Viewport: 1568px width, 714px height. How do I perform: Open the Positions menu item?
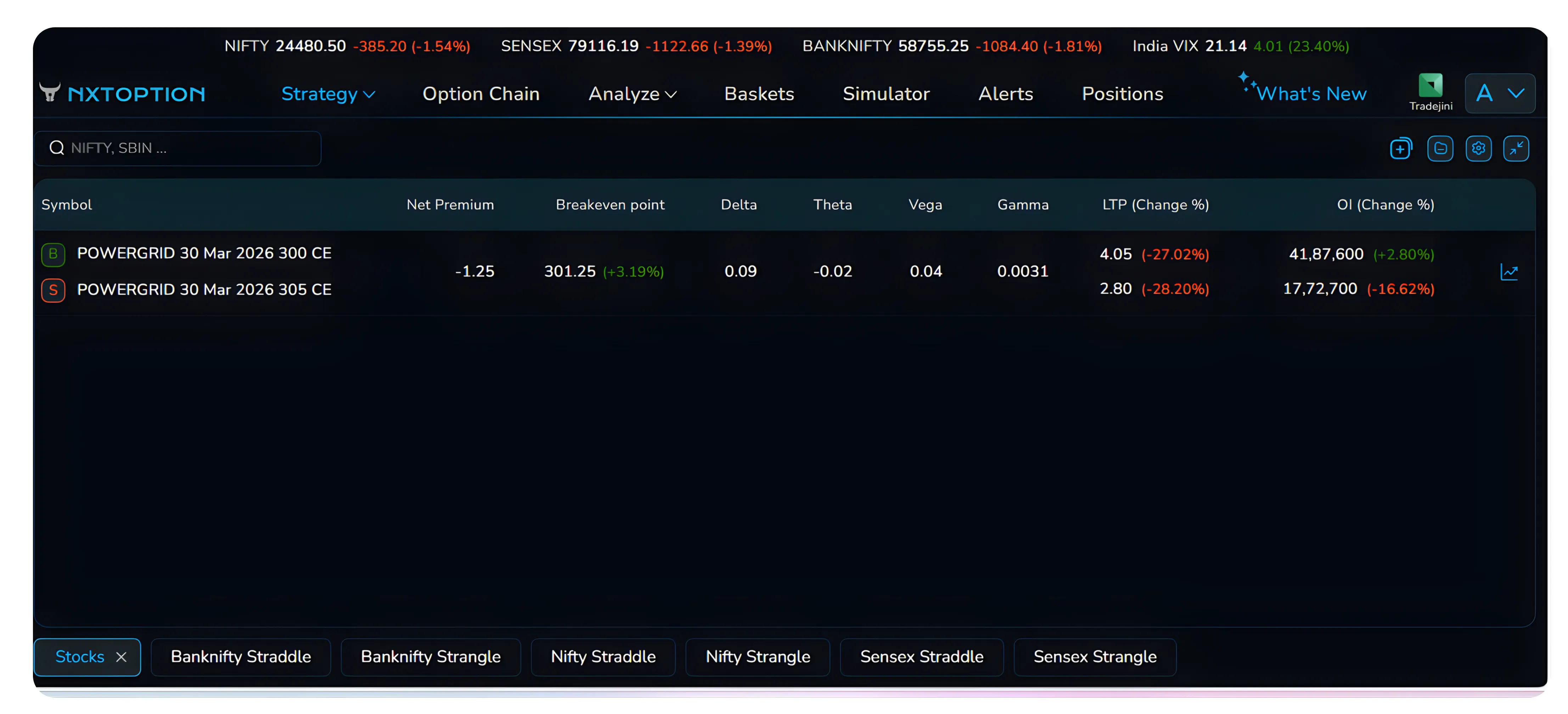tap(1122, 93)
